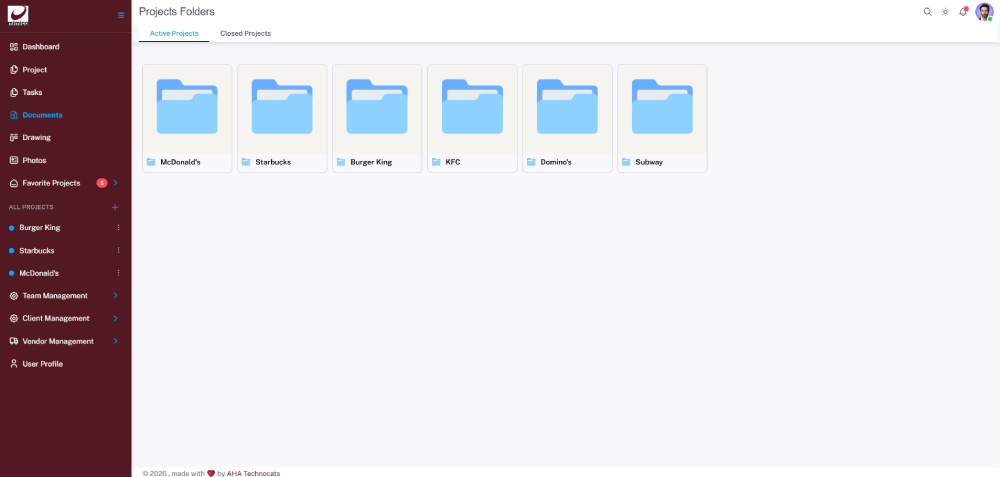This screenshot has height=477, width=1000.
Task: Click the search magnifier icon
Action: tap(927, 12)
